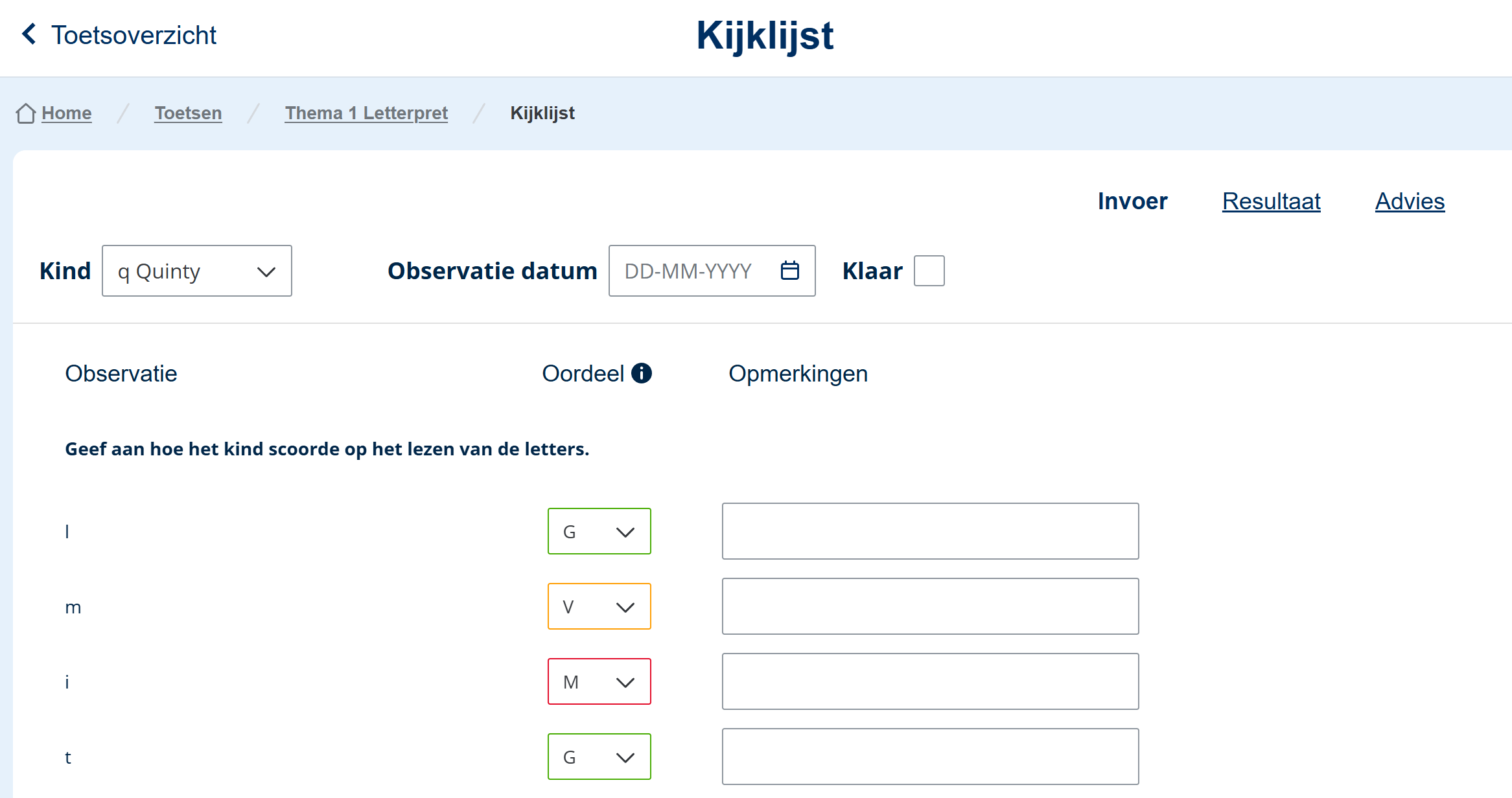This screenshot has width=1512, height=798.
Task: Switch to the Resultaat tab
Action: click(1271, 201)
